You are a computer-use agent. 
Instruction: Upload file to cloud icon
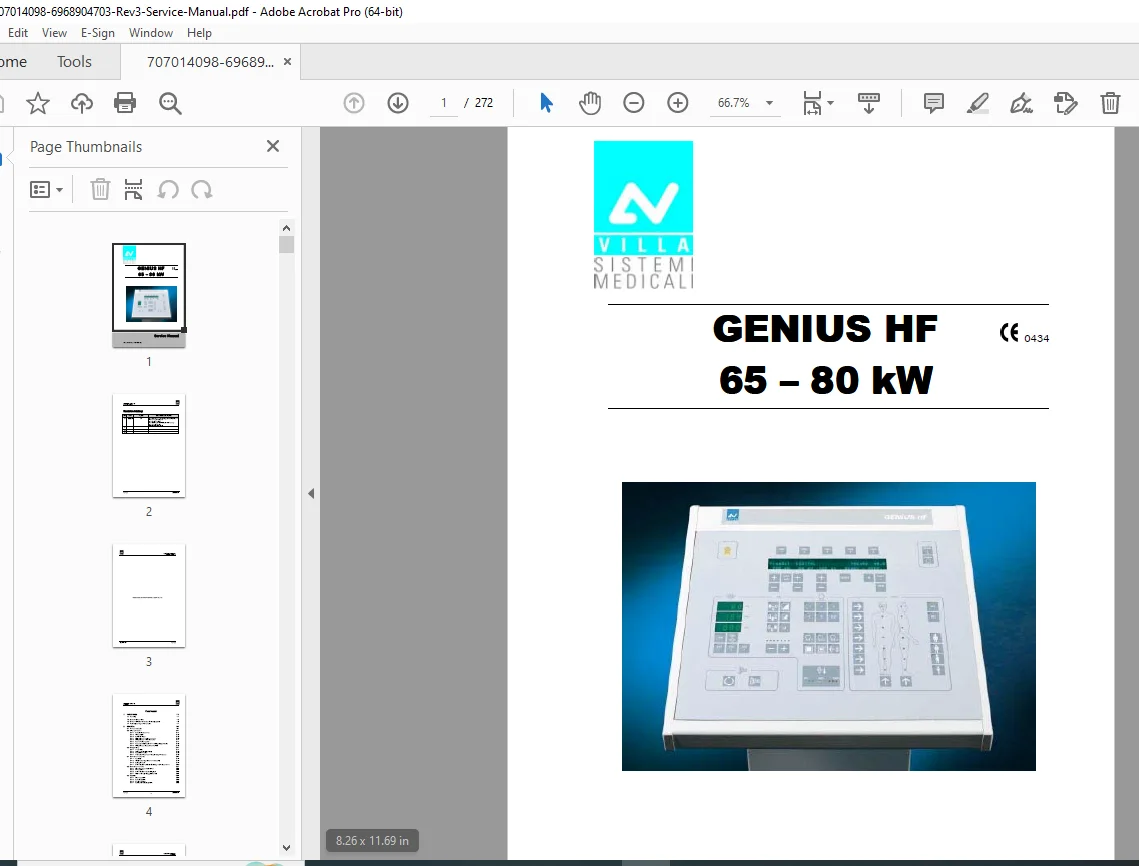[81, 103]
